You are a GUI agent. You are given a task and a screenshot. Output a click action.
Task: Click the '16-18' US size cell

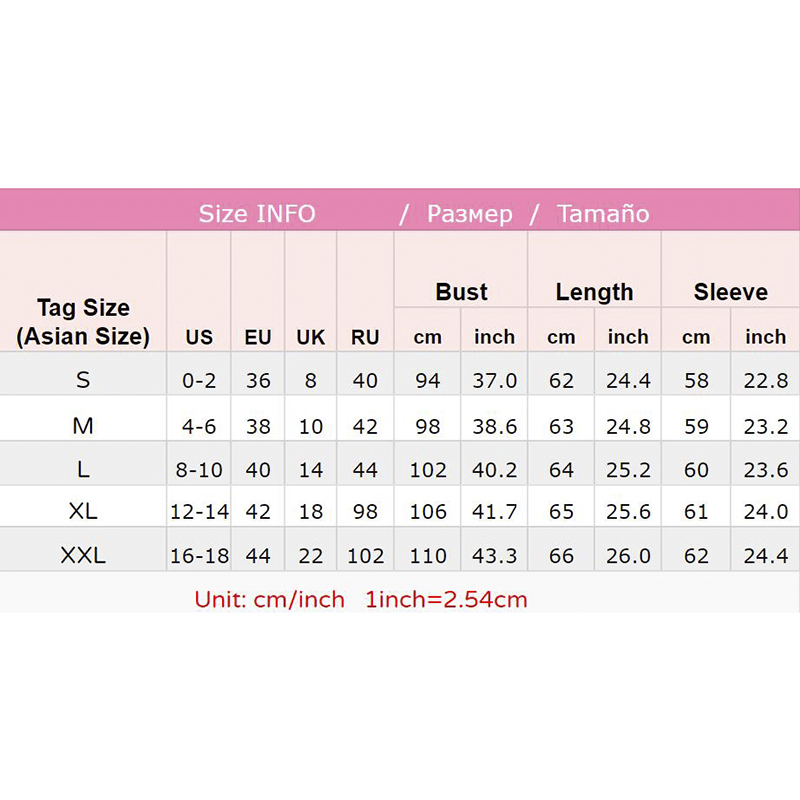pyautogui.click(x=199, y=556)
